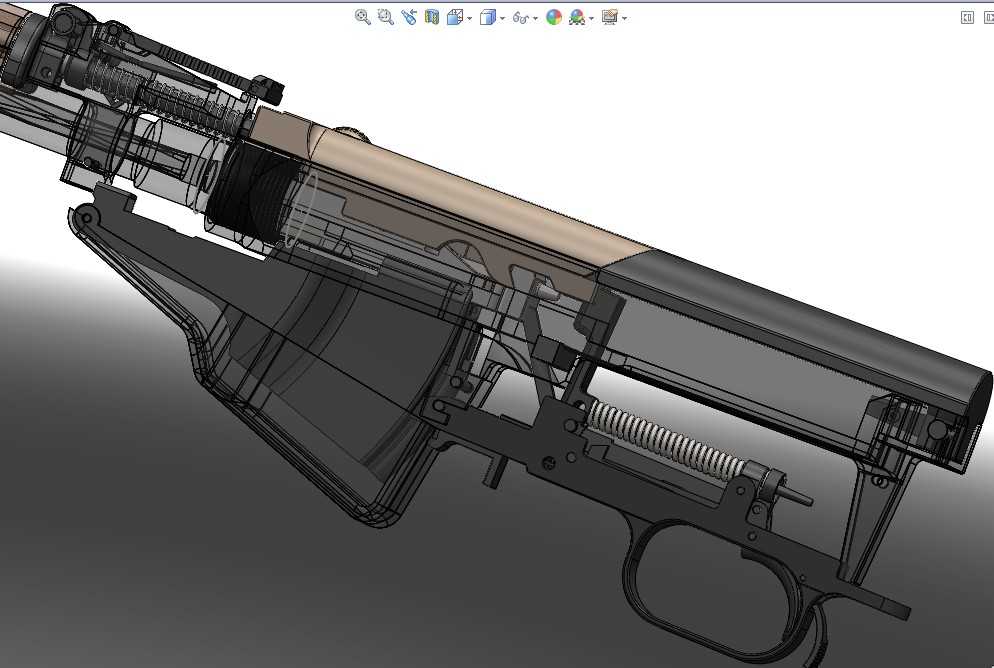Click the Zoom to Fit icon
994x668 pixels.
[363, 17]
